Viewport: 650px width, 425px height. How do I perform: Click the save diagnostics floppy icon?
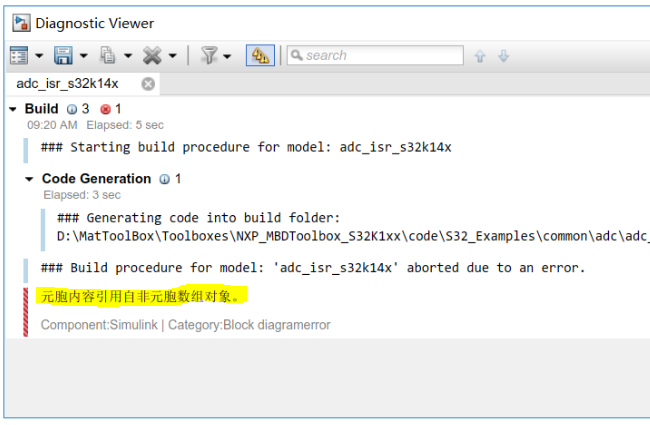click(x=63, y=56)
